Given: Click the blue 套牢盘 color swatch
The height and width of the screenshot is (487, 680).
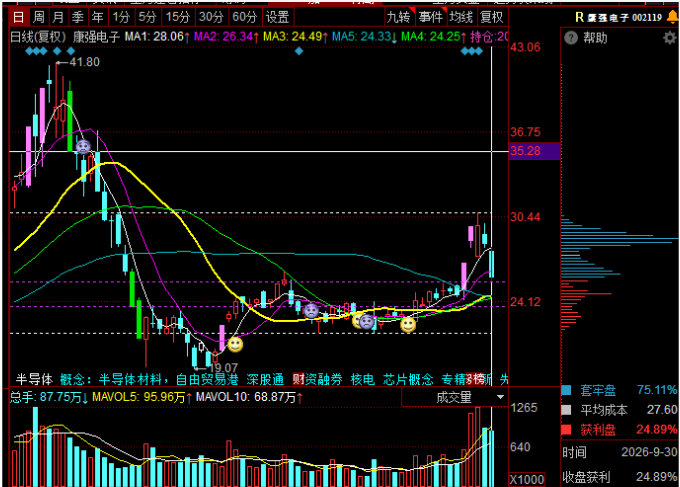Looking at the screenshot, I should pyautogui.click(x=566, y=390).
